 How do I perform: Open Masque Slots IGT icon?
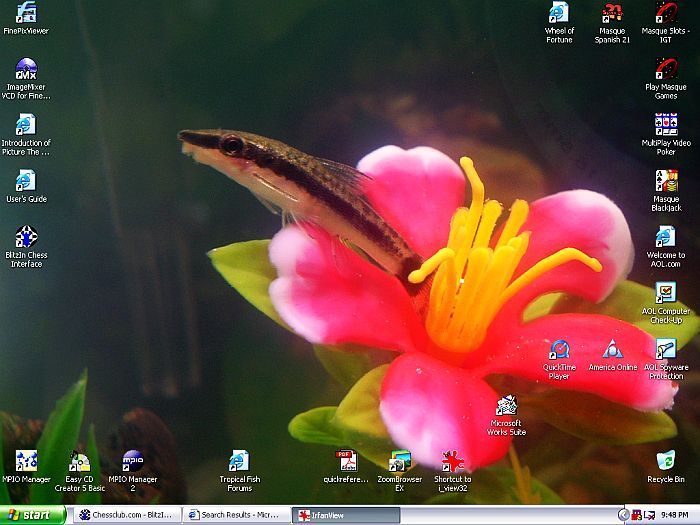pos(665,13)
